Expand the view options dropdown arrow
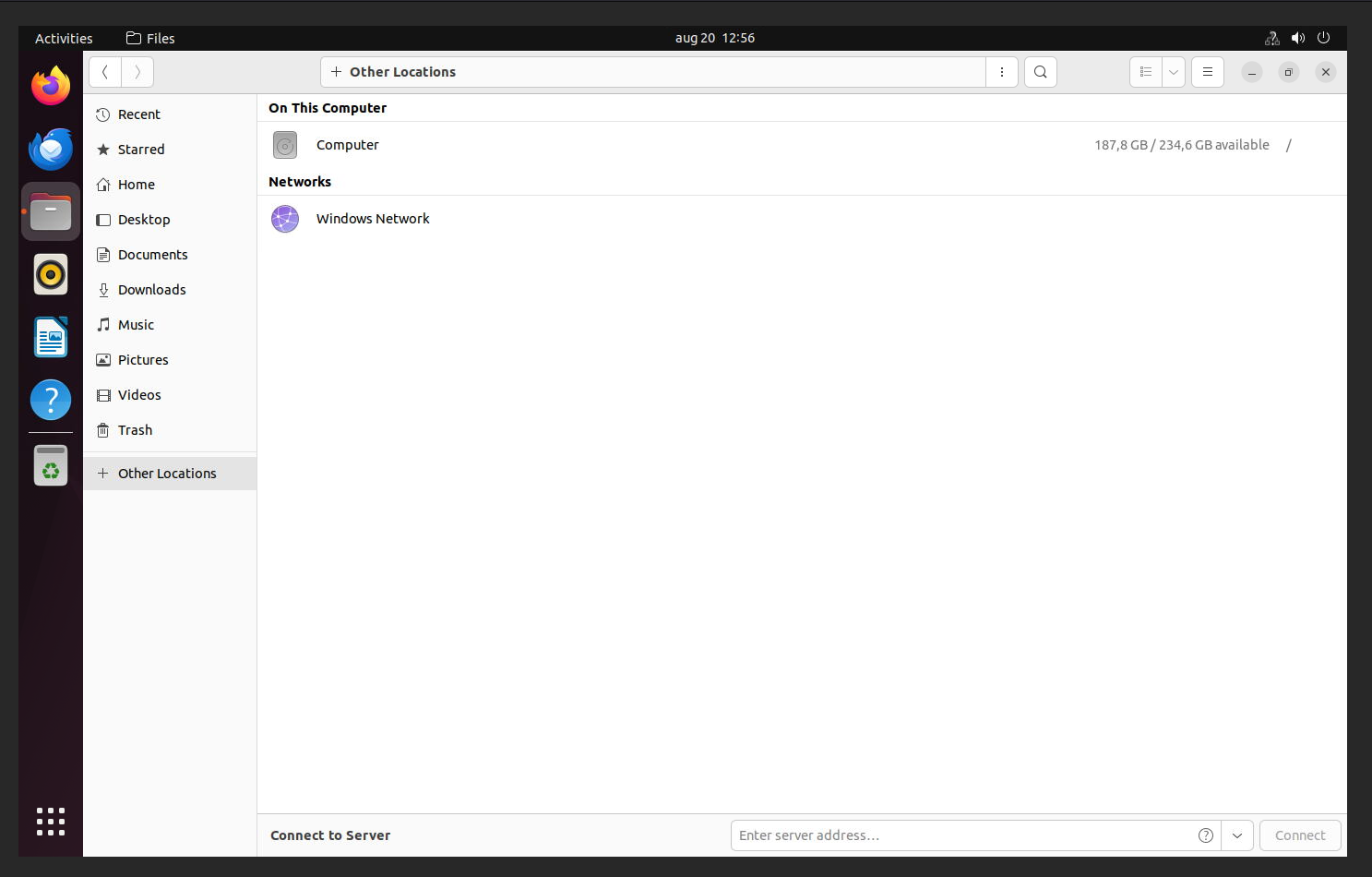1372x877 pixels. click(1174, 72)
